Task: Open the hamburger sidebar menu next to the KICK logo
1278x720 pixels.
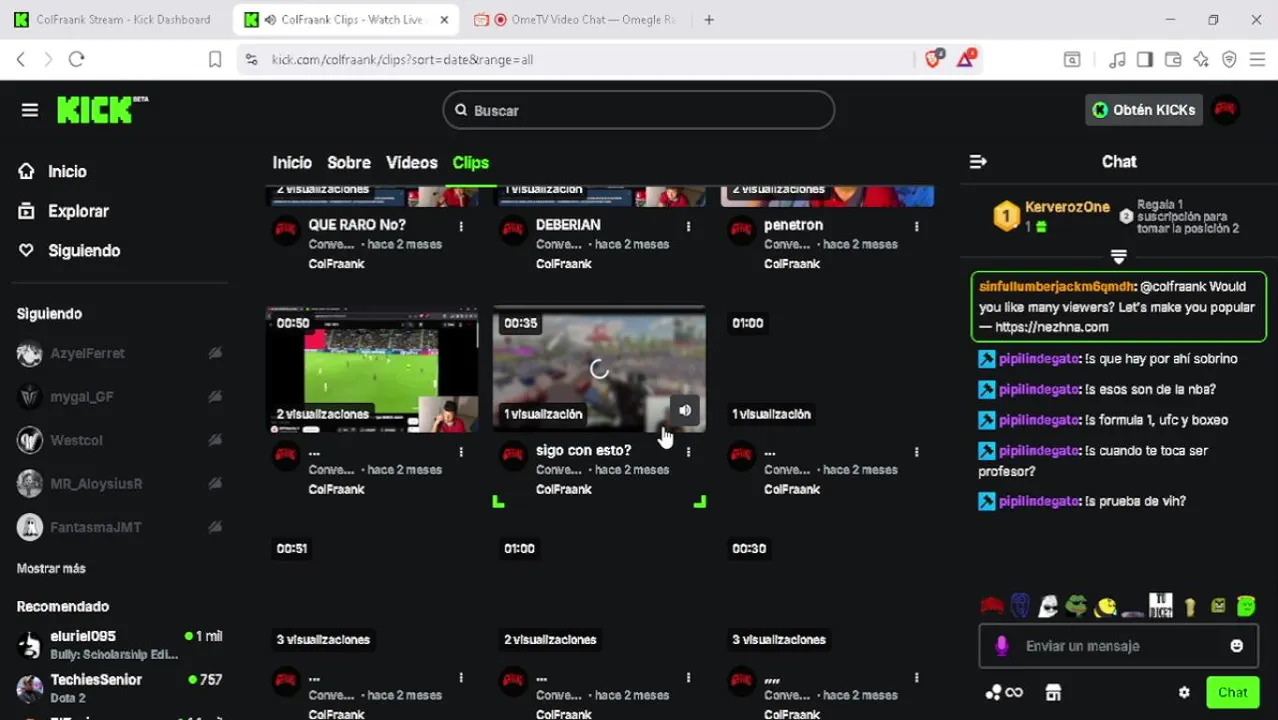Action: coord(30,110)
